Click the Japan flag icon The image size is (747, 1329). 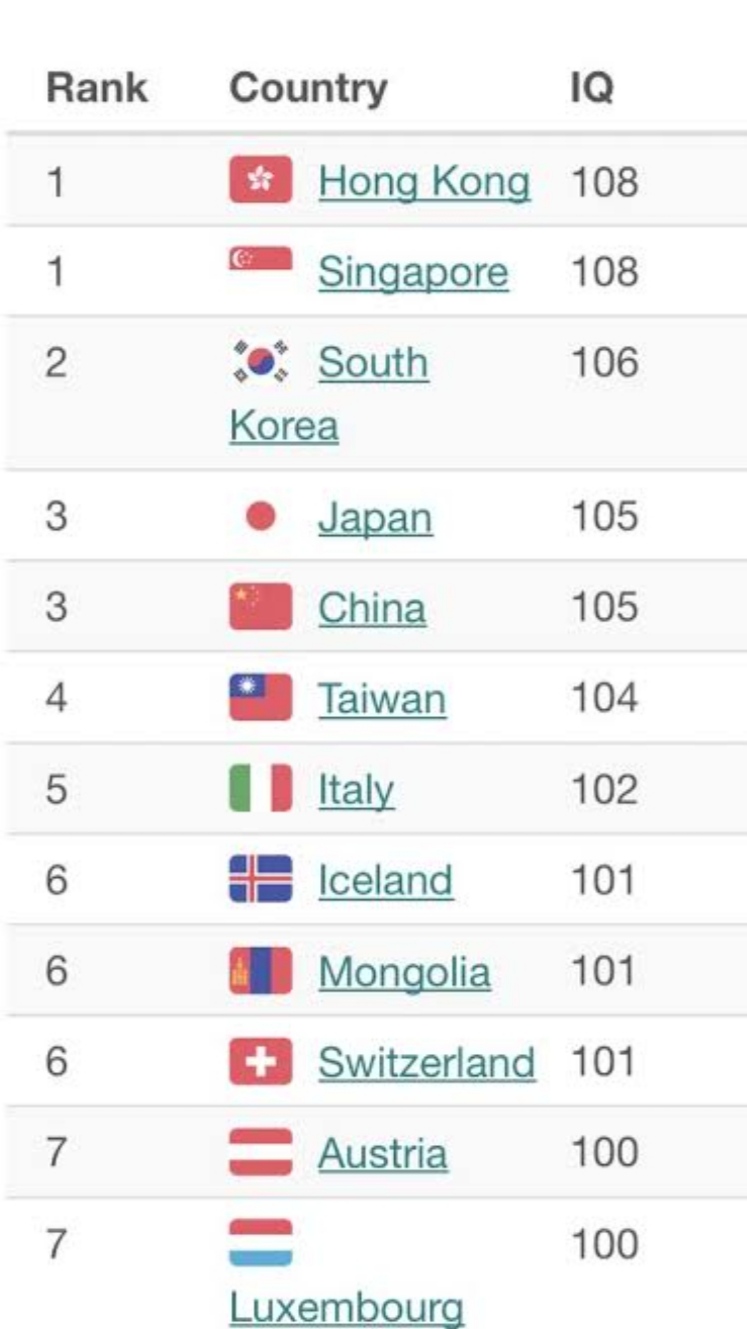(x=261, y=517)
